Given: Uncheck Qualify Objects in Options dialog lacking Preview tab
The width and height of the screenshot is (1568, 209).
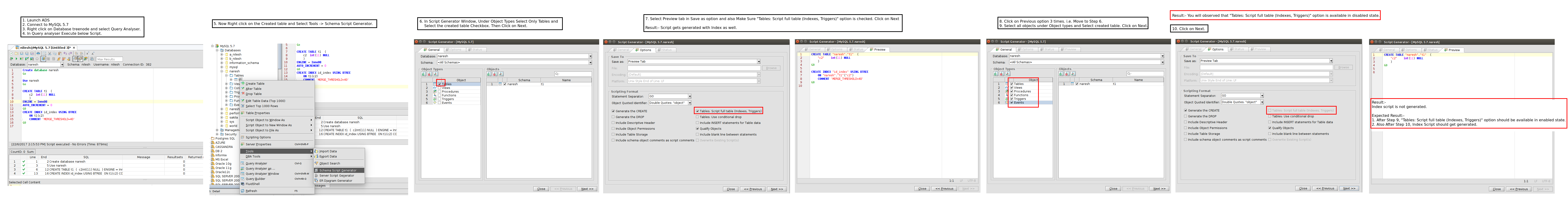Looking at the screenshot, I should point(698,129).
